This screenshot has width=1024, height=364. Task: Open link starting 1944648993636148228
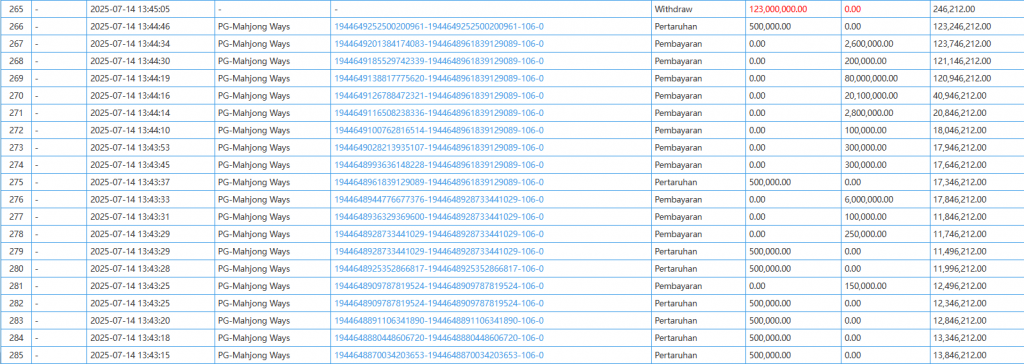pyautogui.click(x=439, y=165)
